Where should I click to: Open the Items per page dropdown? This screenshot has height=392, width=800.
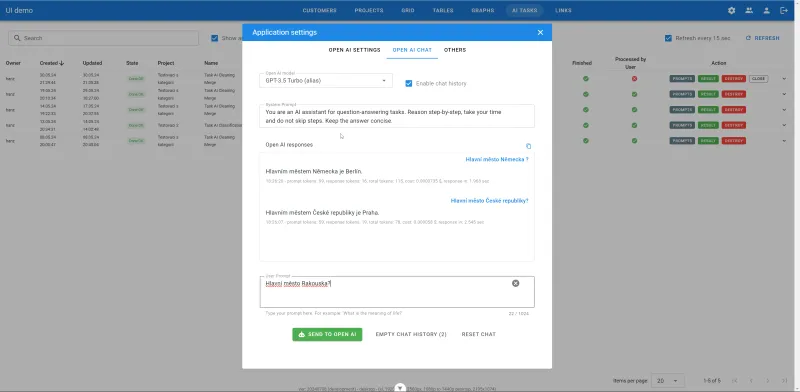(x=668, y=381)
